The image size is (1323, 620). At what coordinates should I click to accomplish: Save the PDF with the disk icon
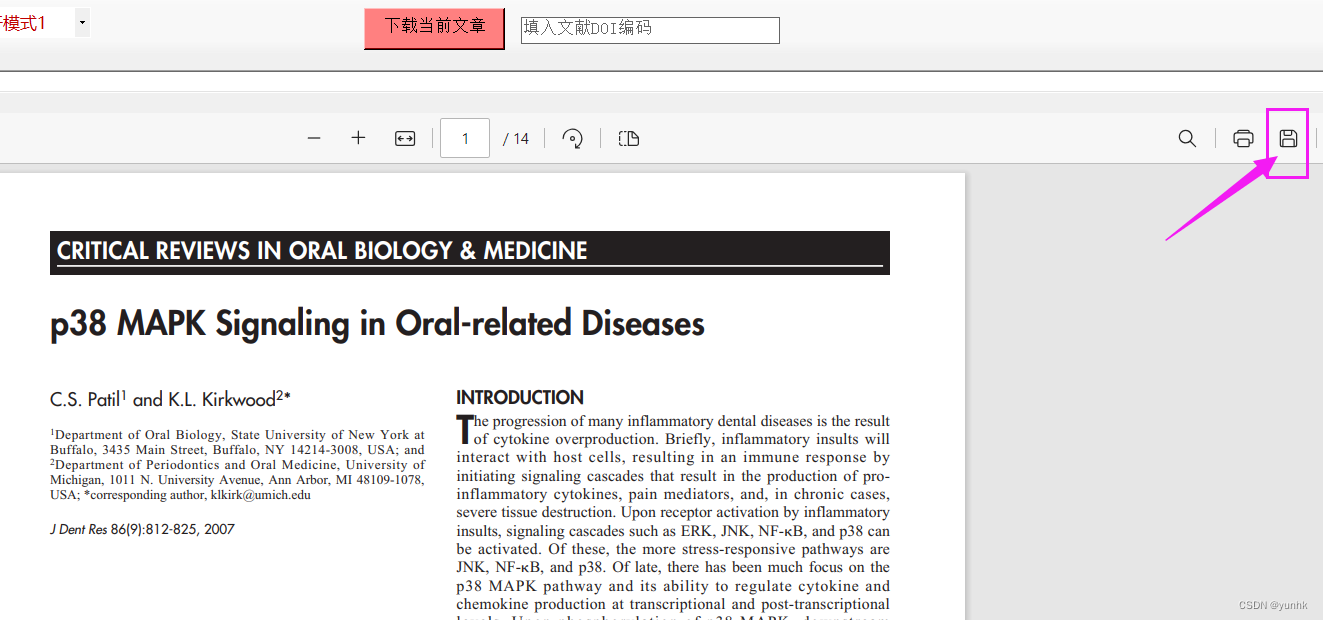[x=1288, y=139]
